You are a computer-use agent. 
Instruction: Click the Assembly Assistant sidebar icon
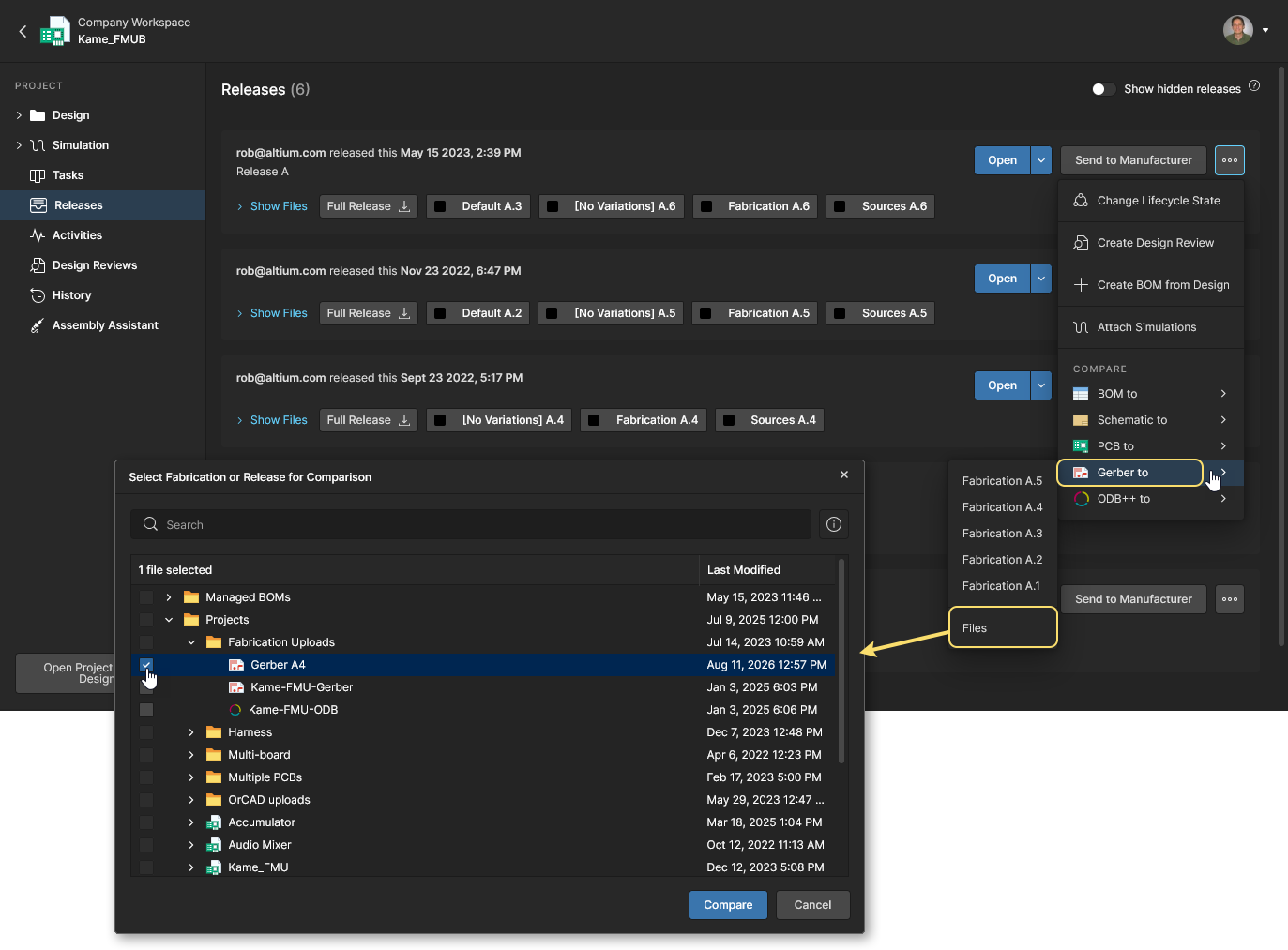(x=38, y=325)
